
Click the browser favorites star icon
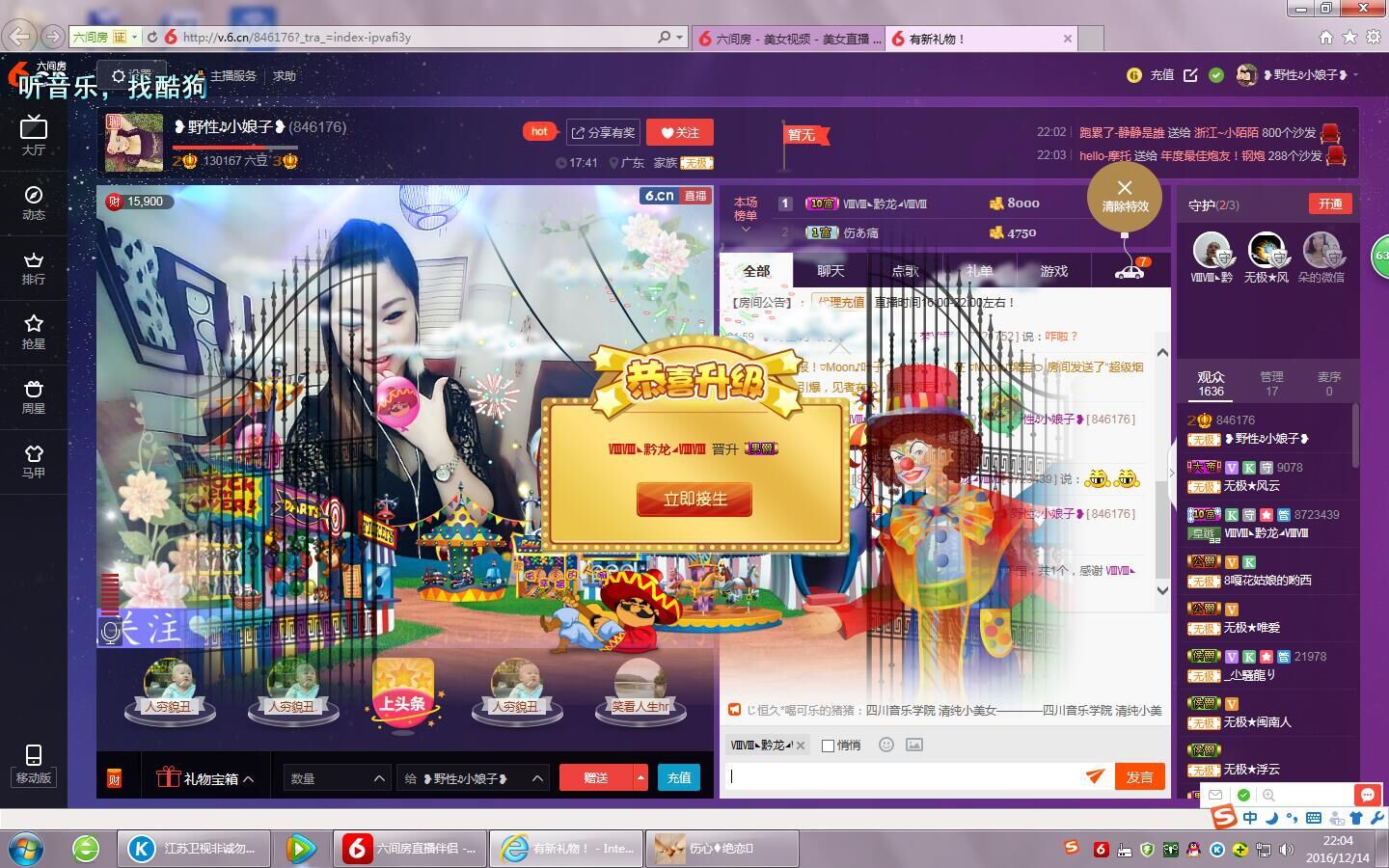tap(1349, 38)
